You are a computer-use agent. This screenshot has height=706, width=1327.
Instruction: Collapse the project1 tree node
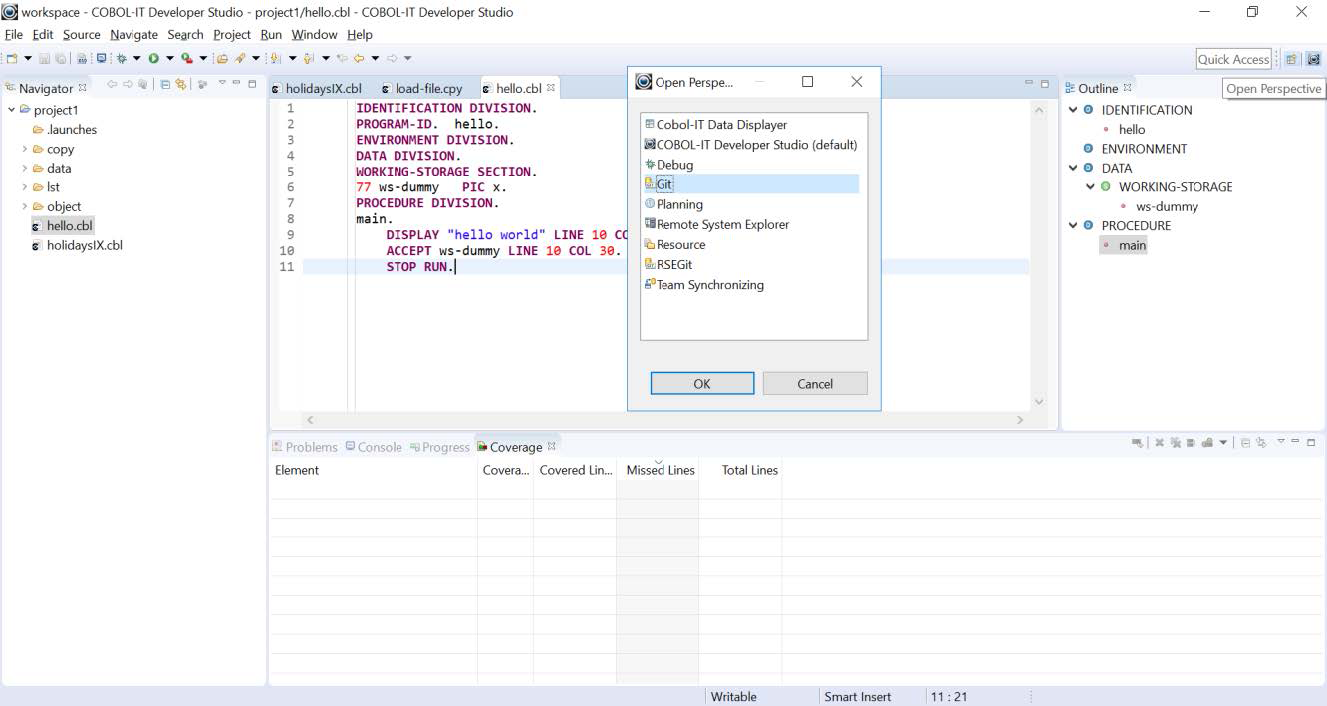(x=12, y=110)
